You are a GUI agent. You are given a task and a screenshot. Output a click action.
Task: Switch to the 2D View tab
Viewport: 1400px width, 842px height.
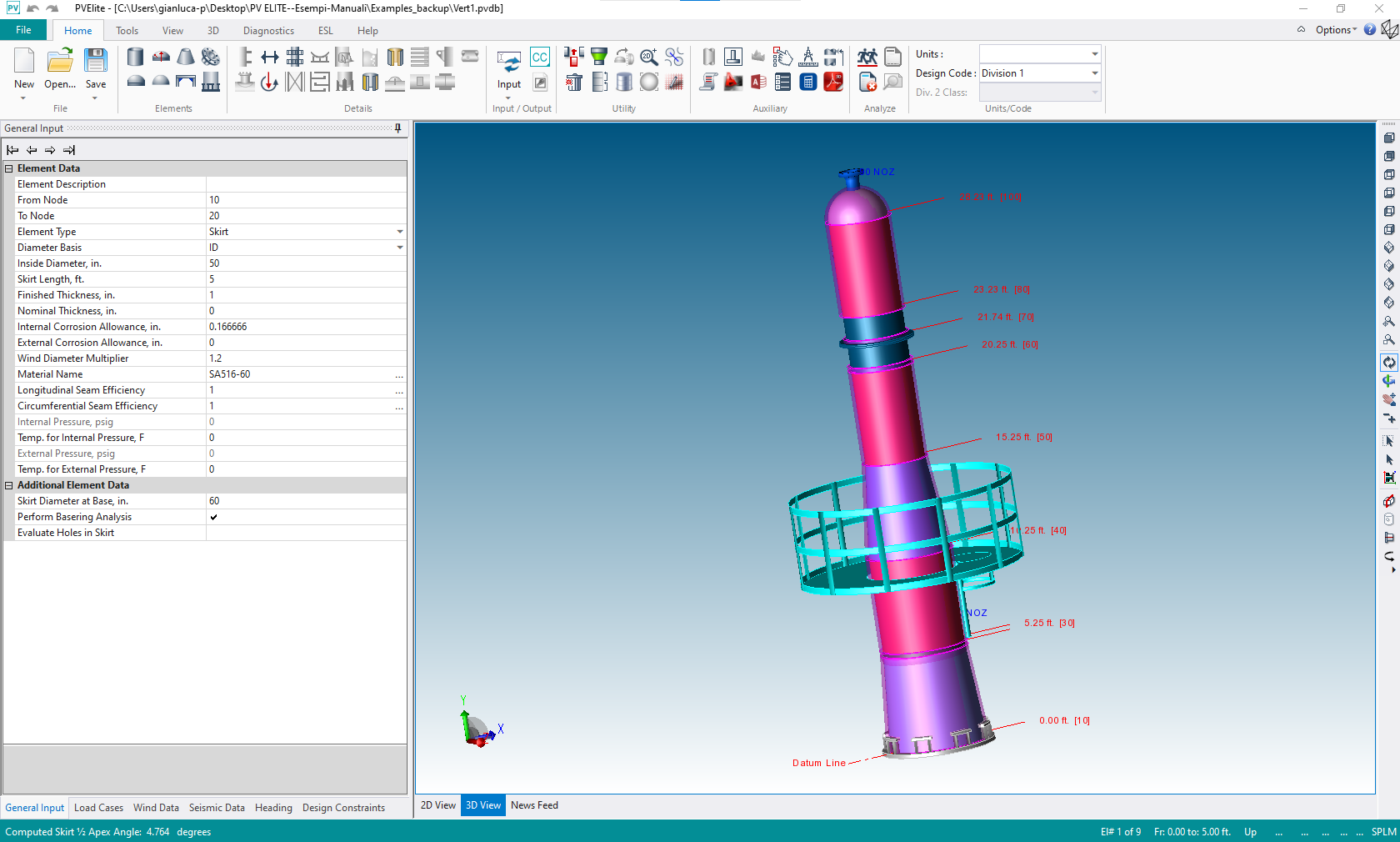tap(437, 805)
